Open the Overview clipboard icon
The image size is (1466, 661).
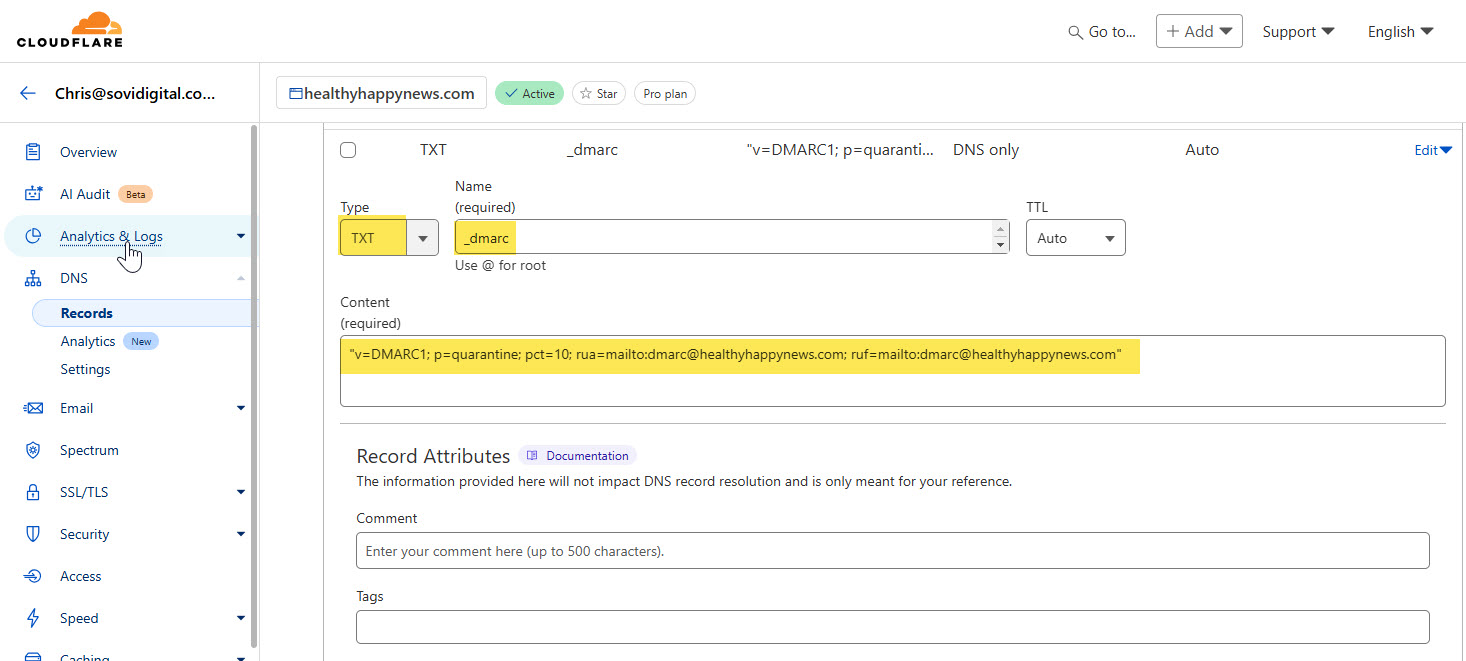tap(33, 152)
